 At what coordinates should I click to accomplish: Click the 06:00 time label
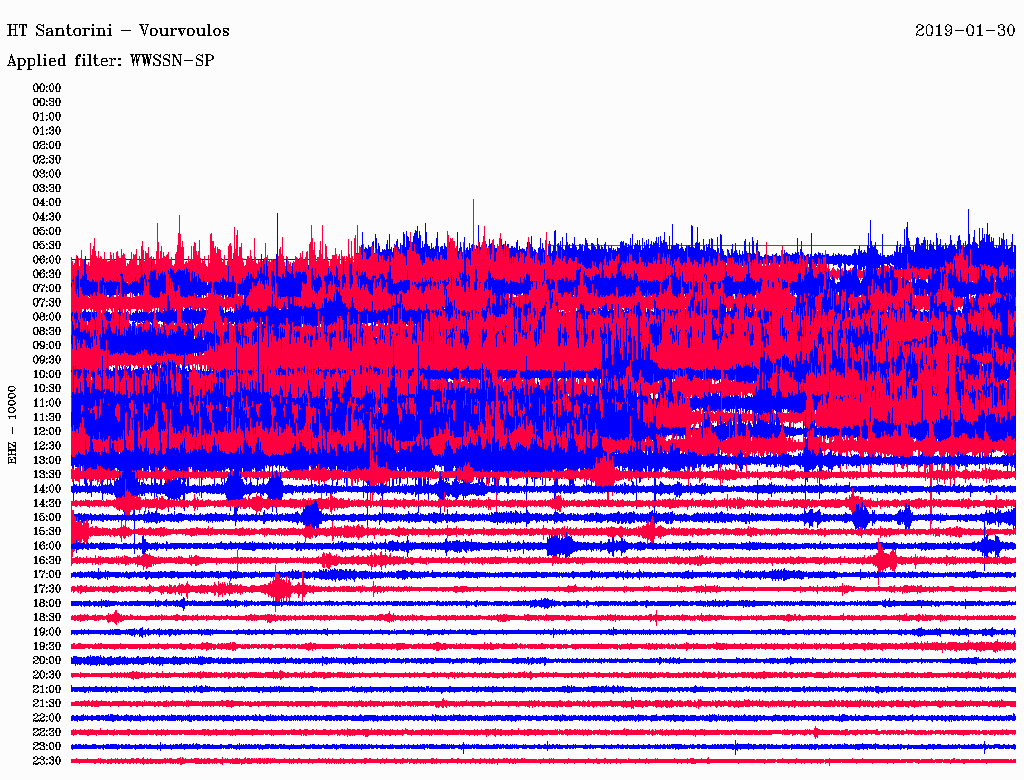click(x=47, y=260)
